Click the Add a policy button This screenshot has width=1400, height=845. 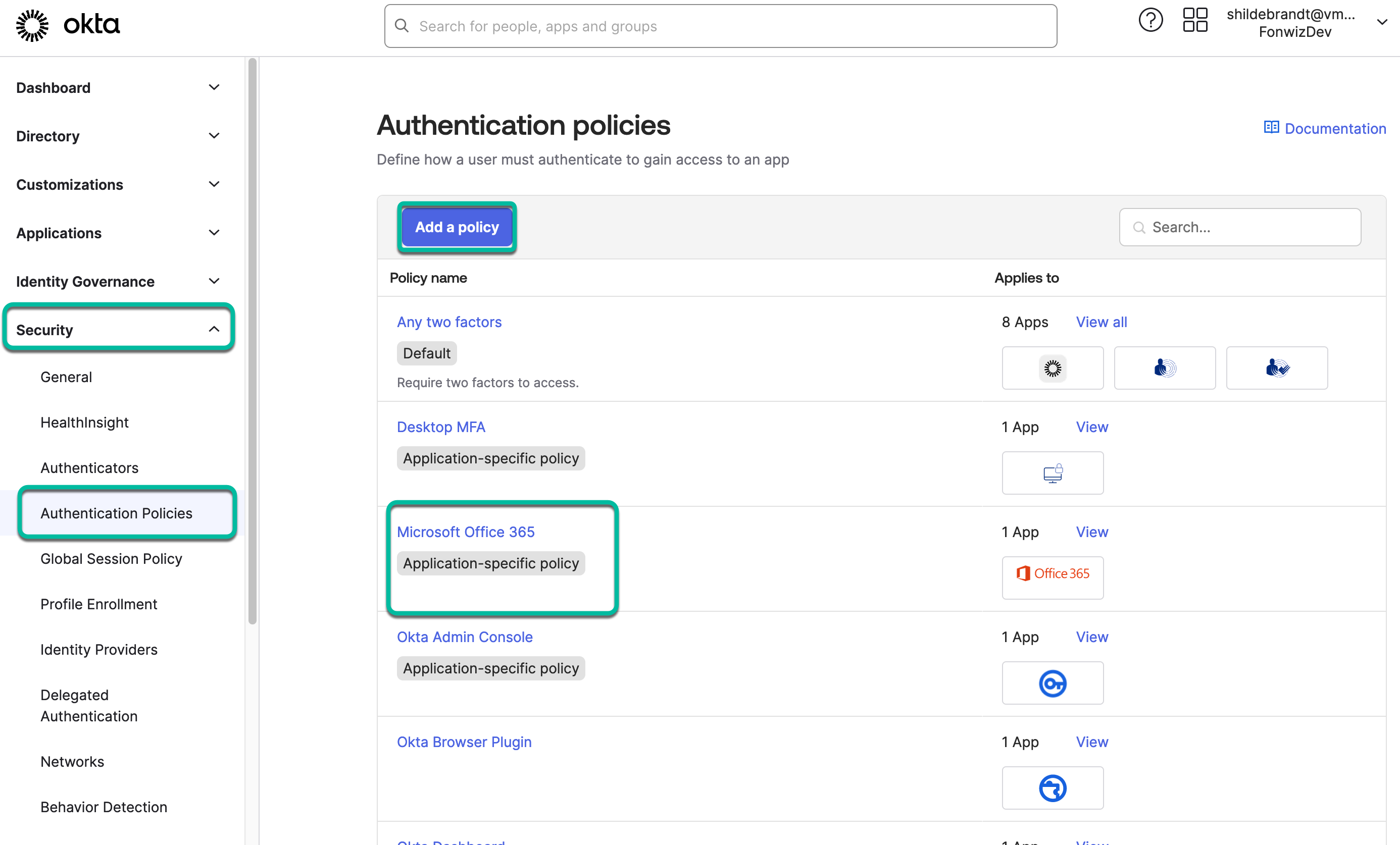pyautogui.click(x=456, y=227)
